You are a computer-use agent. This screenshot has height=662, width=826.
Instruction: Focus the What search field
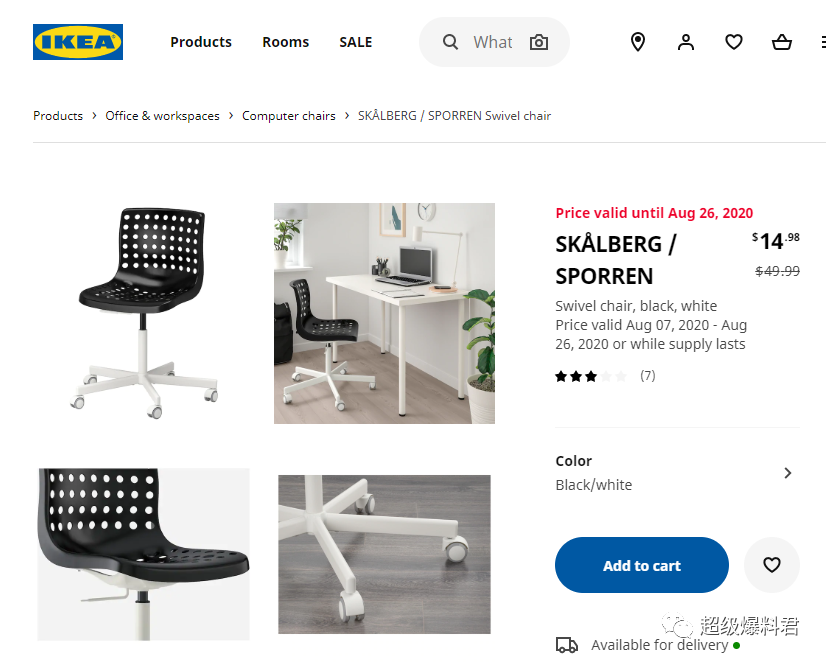point(494,42)
